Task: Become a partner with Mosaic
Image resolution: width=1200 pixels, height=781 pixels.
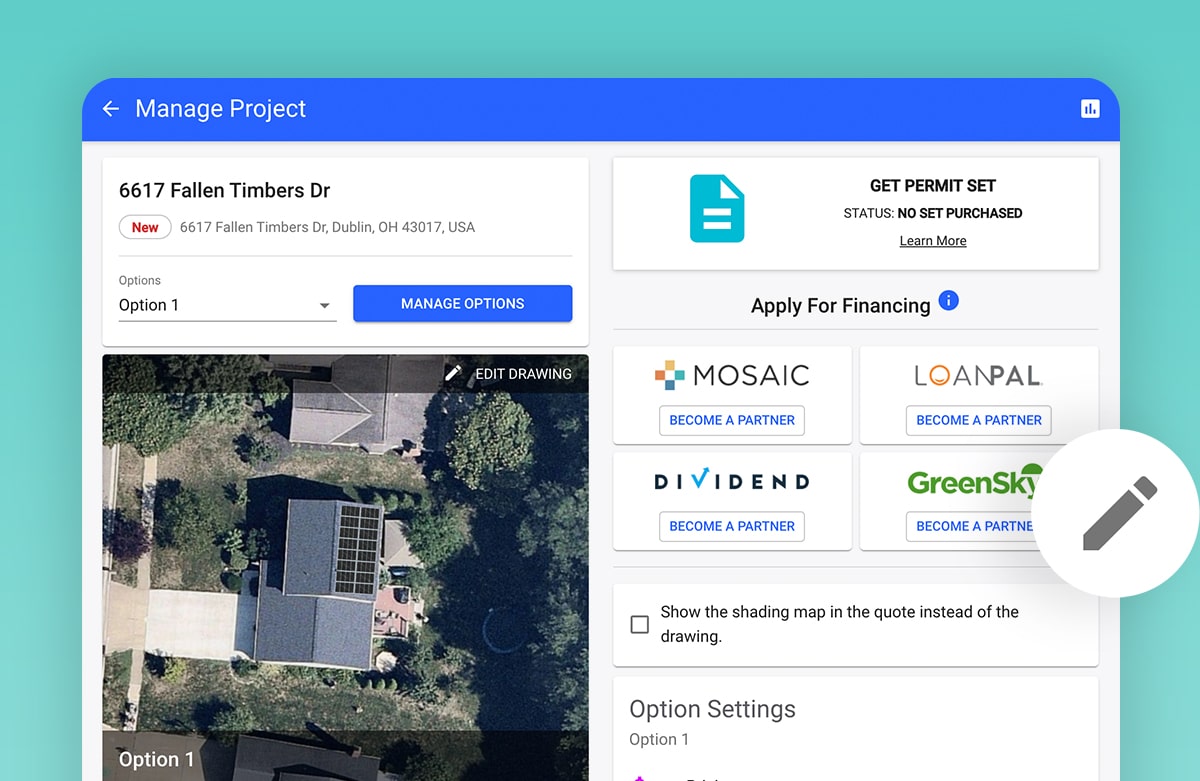Action: [732, 420]
